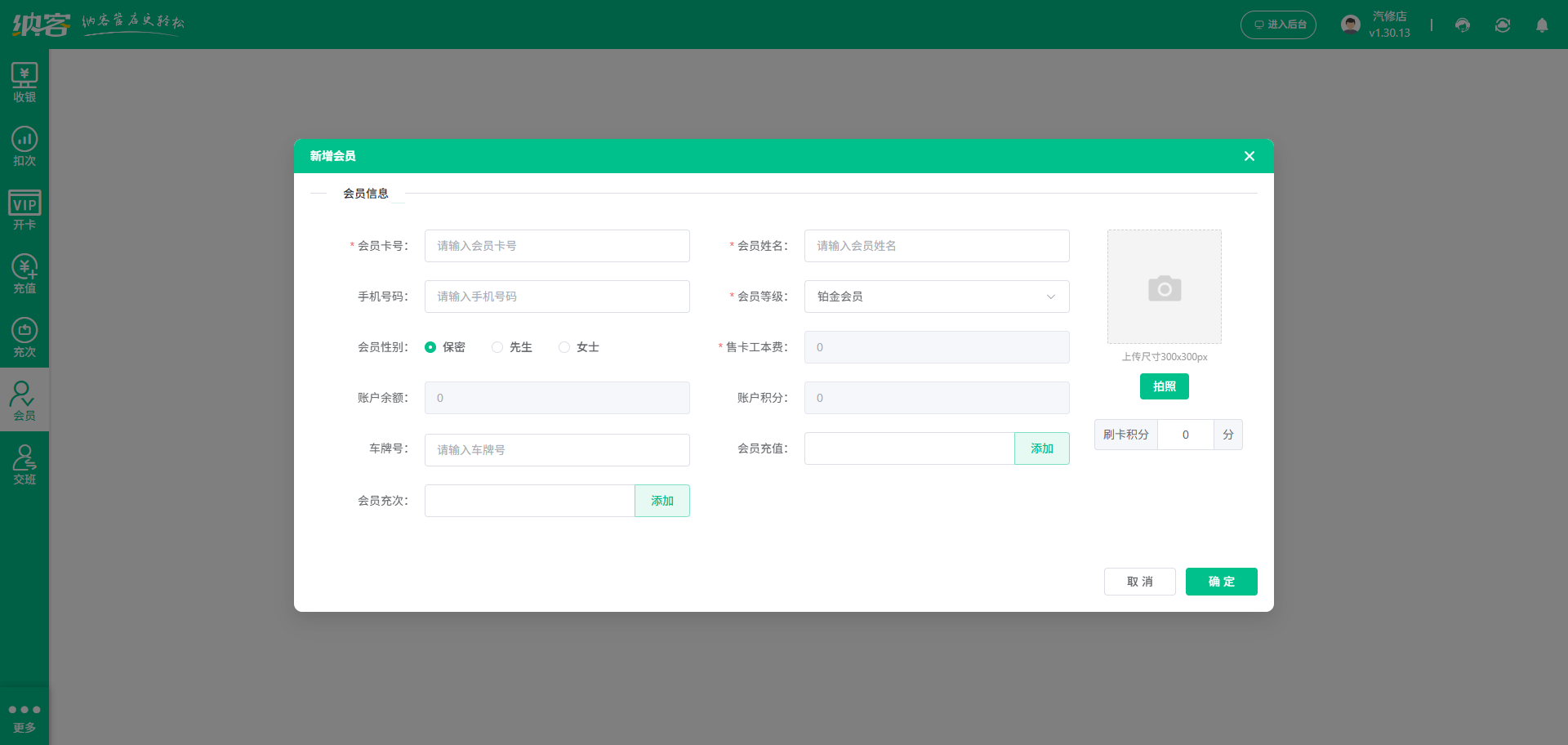Image resolution: width=1568 pixels, height=745 pixels.
Task: Click the customer service headset icon
Action: pos(1463,25)
